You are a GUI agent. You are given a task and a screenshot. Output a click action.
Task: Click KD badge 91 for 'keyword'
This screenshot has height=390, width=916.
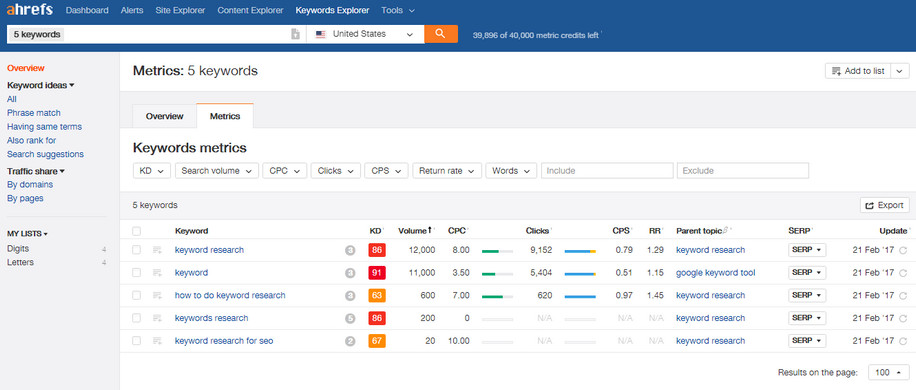tap(377, 273)
